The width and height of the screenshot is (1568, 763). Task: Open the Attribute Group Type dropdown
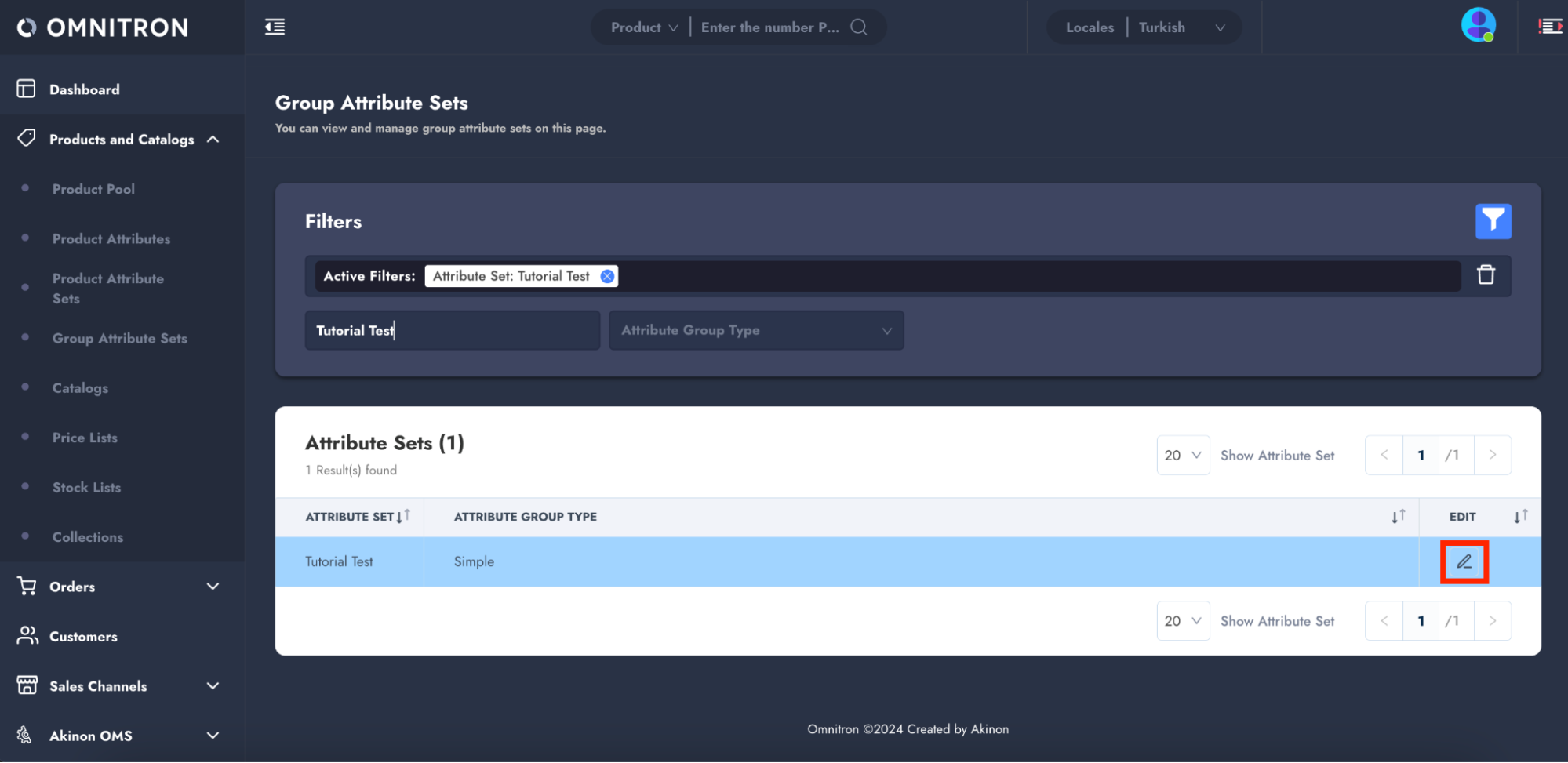(756, 330)
